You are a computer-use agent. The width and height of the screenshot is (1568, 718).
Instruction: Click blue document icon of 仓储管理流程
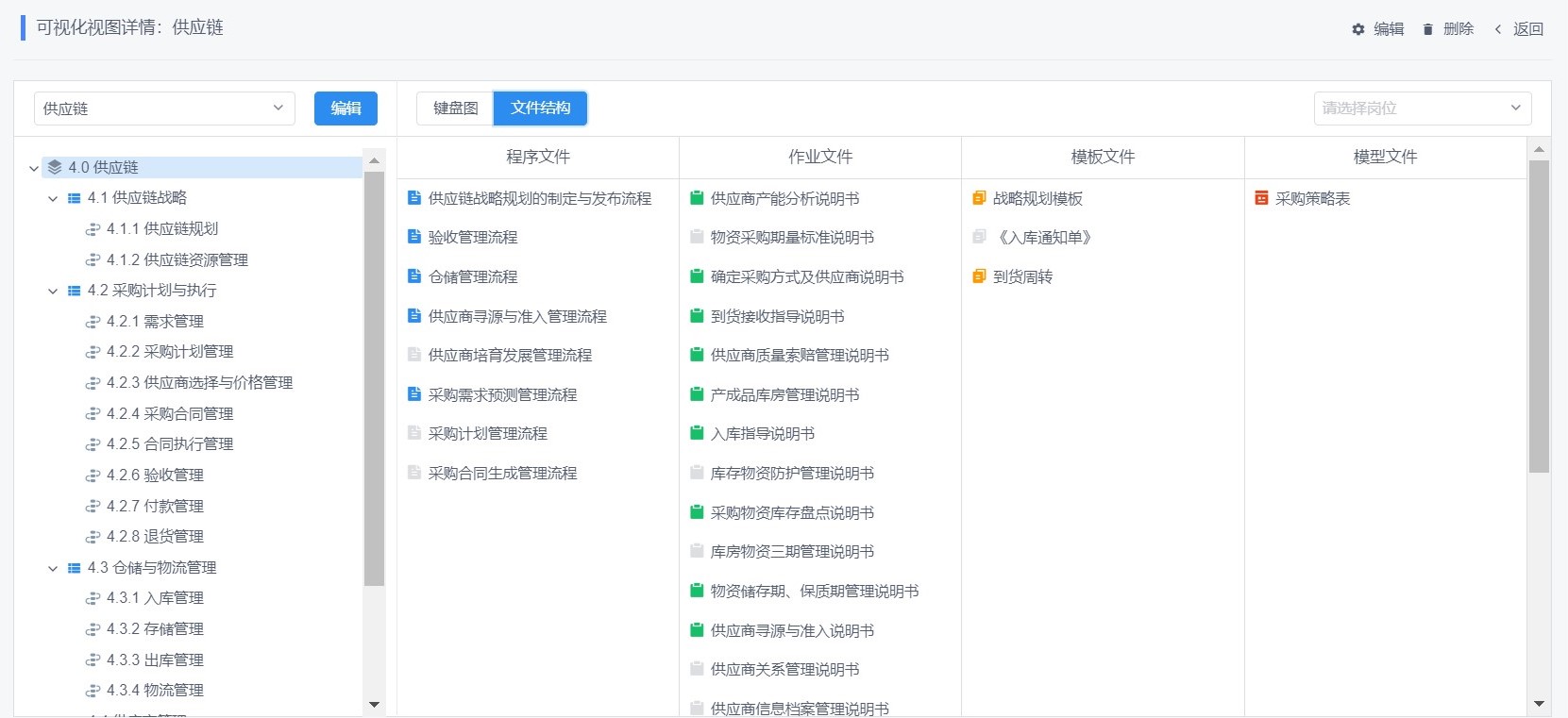(413, 276)
